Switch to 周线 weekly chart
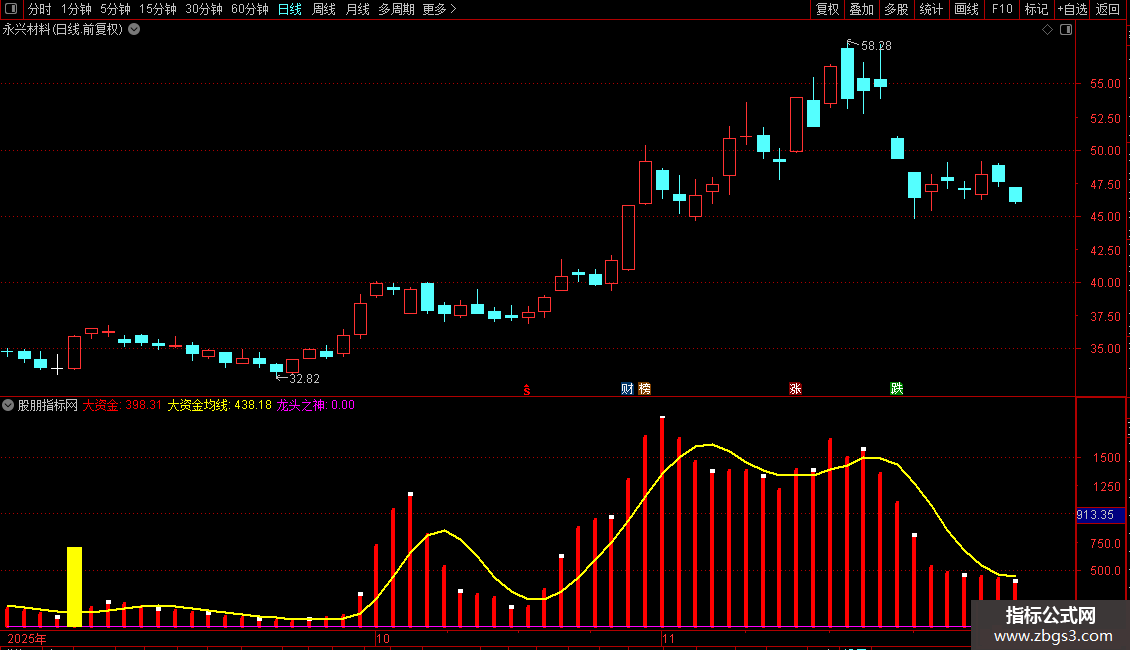 324,9
